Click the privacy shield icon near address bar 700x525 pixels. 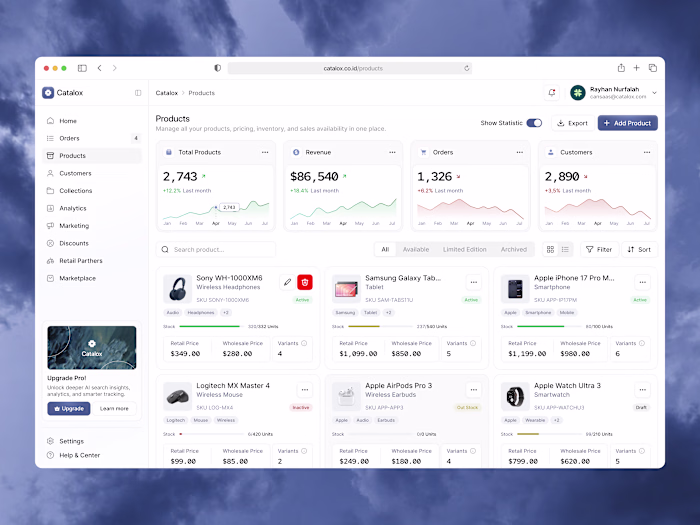point(217,68)
